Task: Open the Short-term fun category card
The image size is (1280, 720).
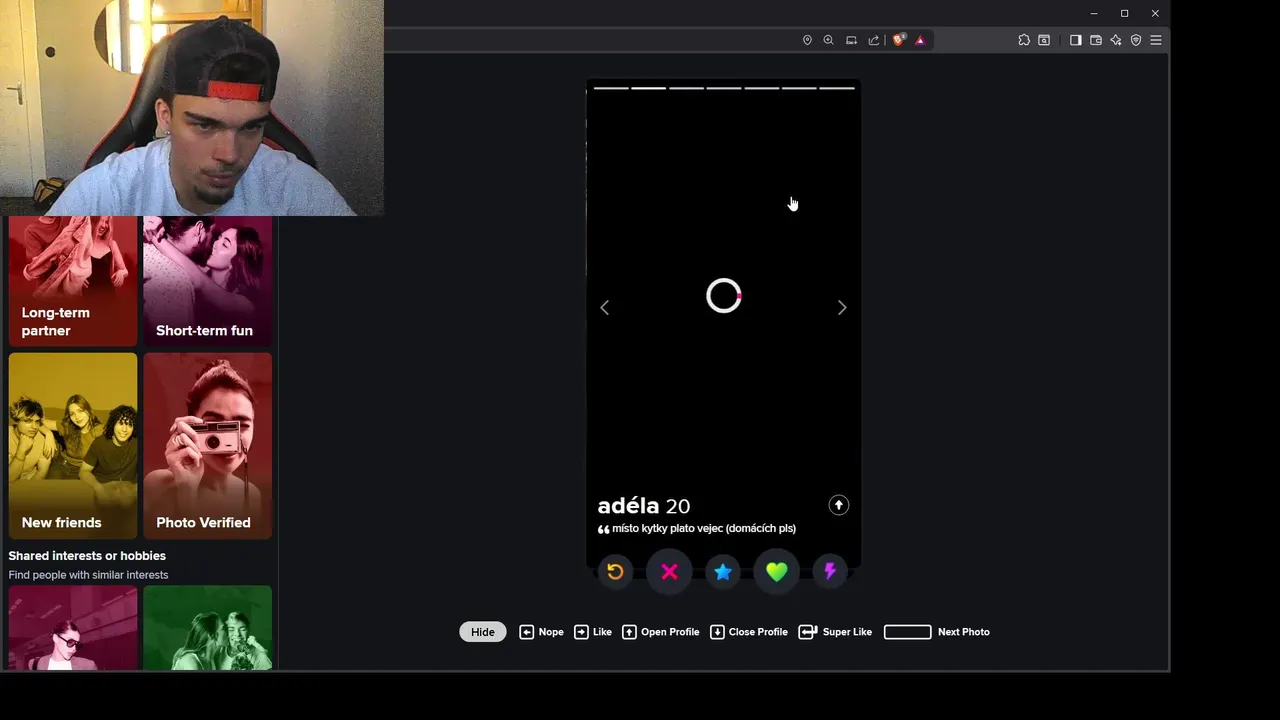Action: click(x=207, y=281)
